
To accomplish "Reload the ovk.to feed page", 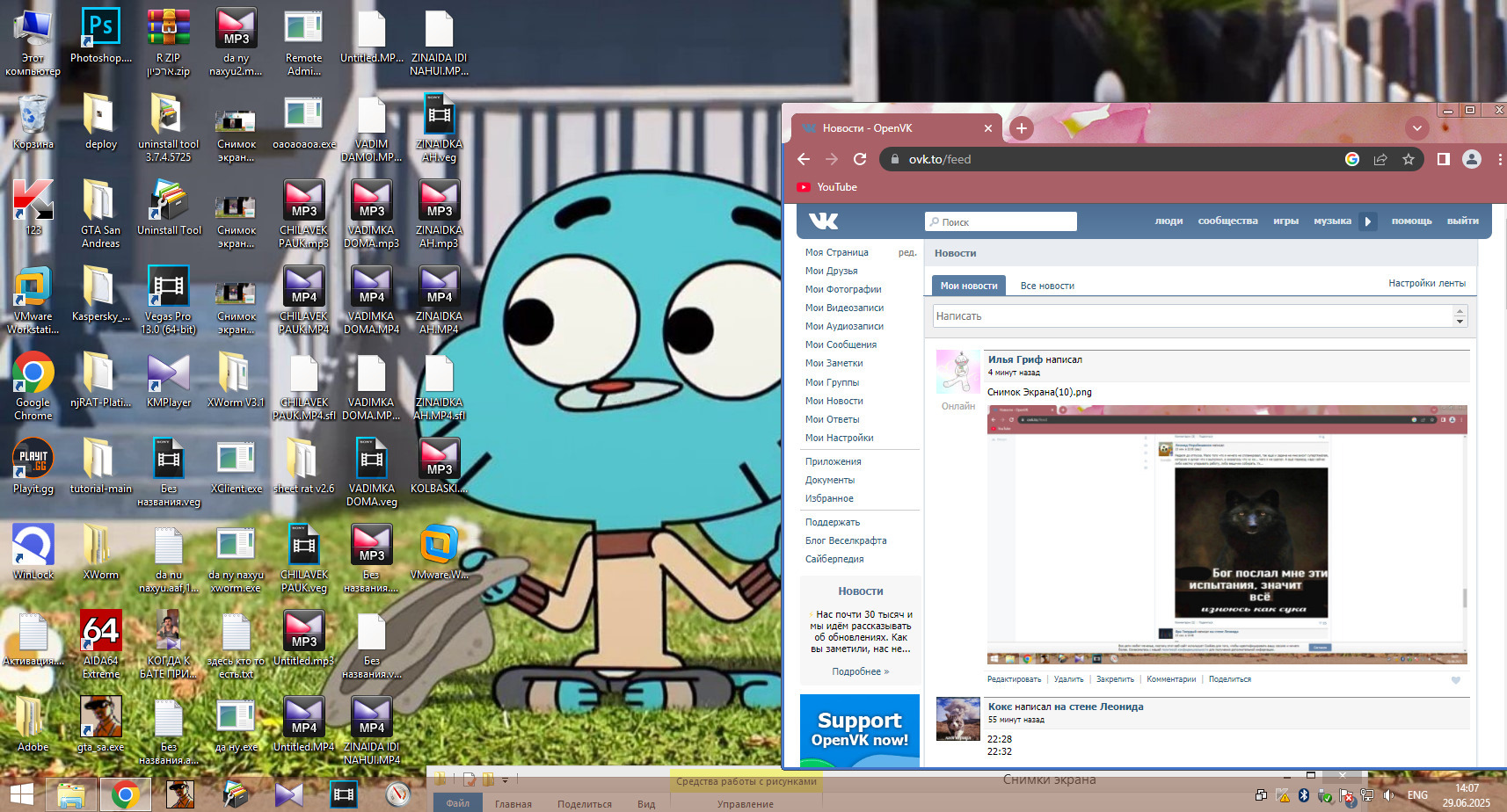I will coord(860,159).
